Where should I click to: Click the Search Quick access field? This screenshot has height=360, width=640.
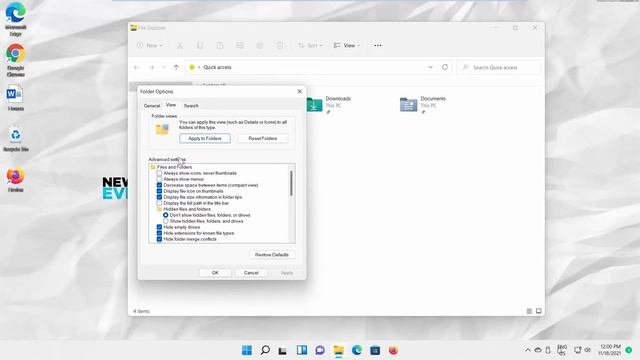click(499, 67)
